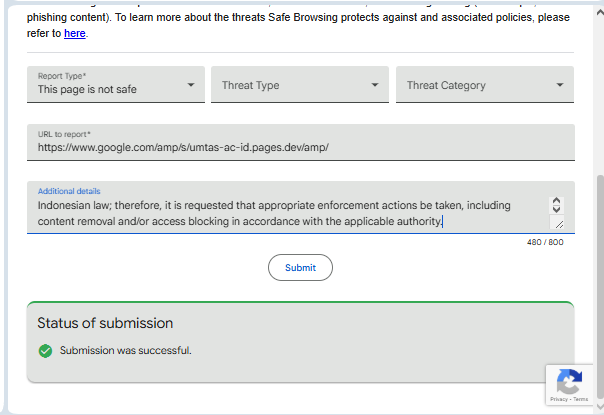Focus the Additional details text area

click(x=280, y=213)
